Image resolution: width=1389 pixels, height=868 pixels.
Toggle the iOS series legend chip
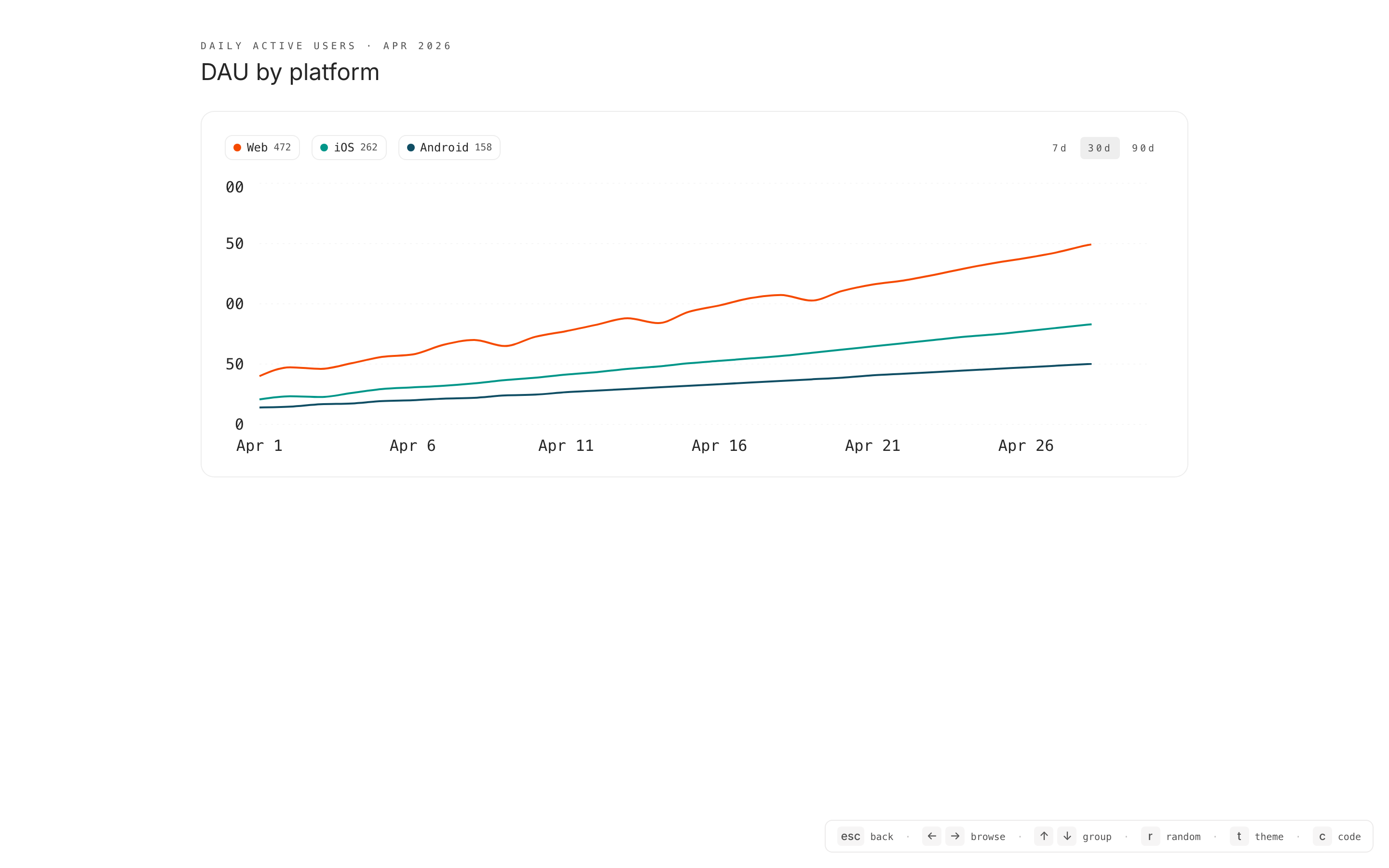[x=349, y=148]
